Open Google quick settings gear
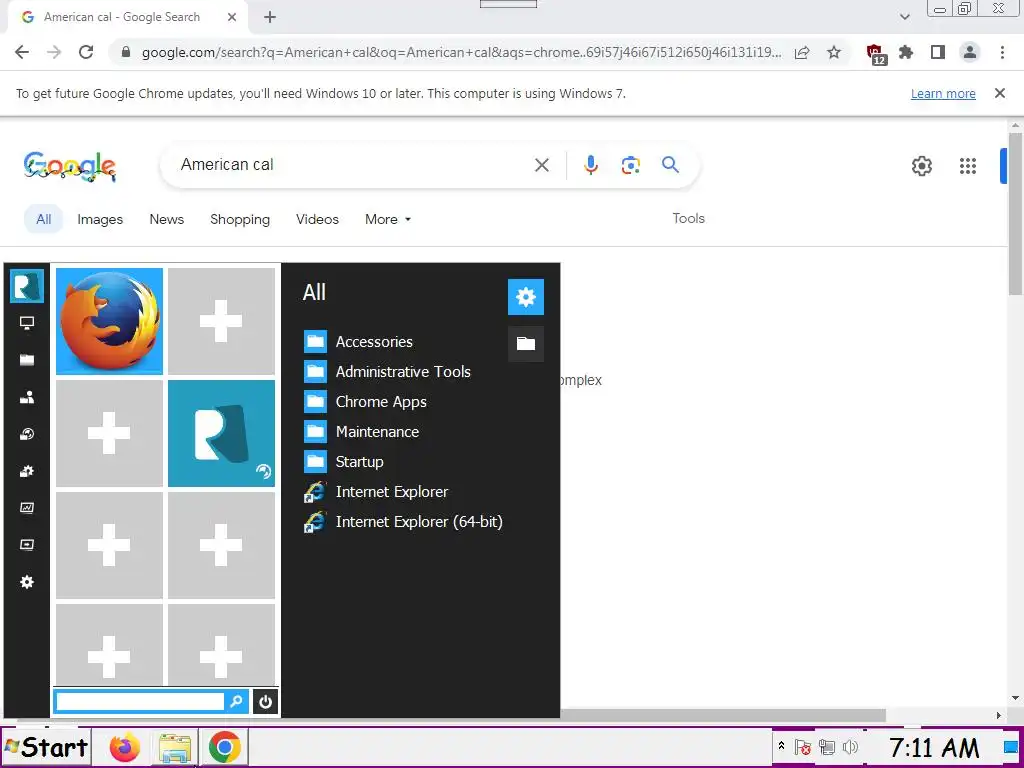The image size is (1024, 768). pyautogui.click(x=921, y=166)
